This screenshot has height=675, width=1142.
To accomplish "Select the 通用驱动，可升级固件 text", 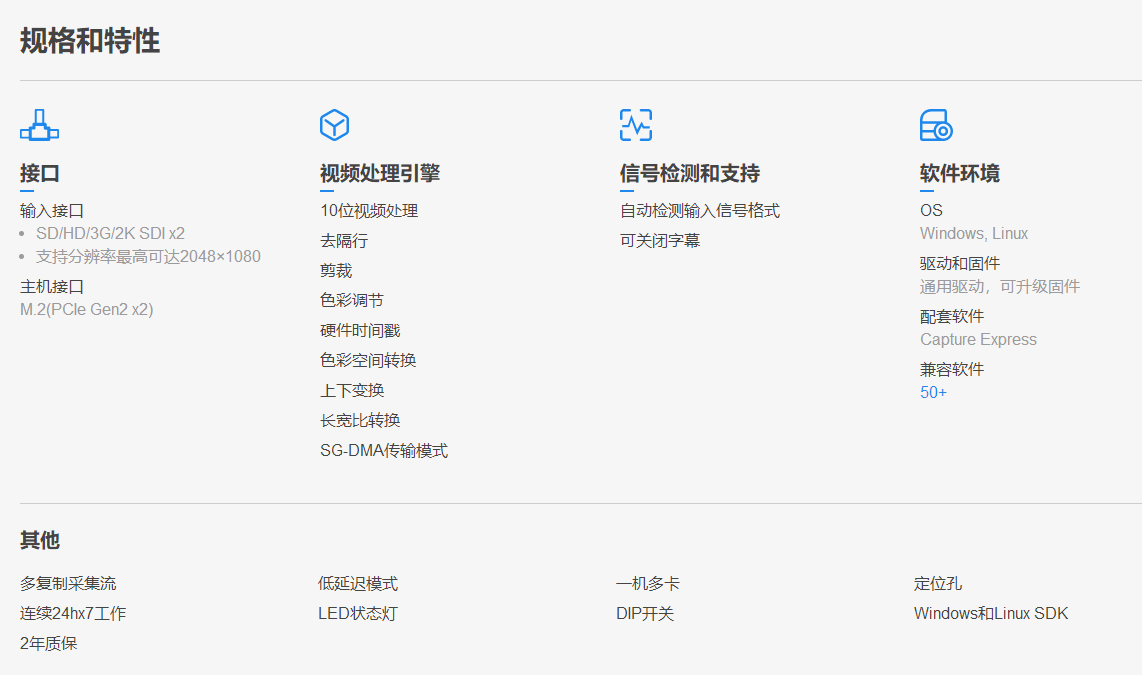I will point(999,286).
